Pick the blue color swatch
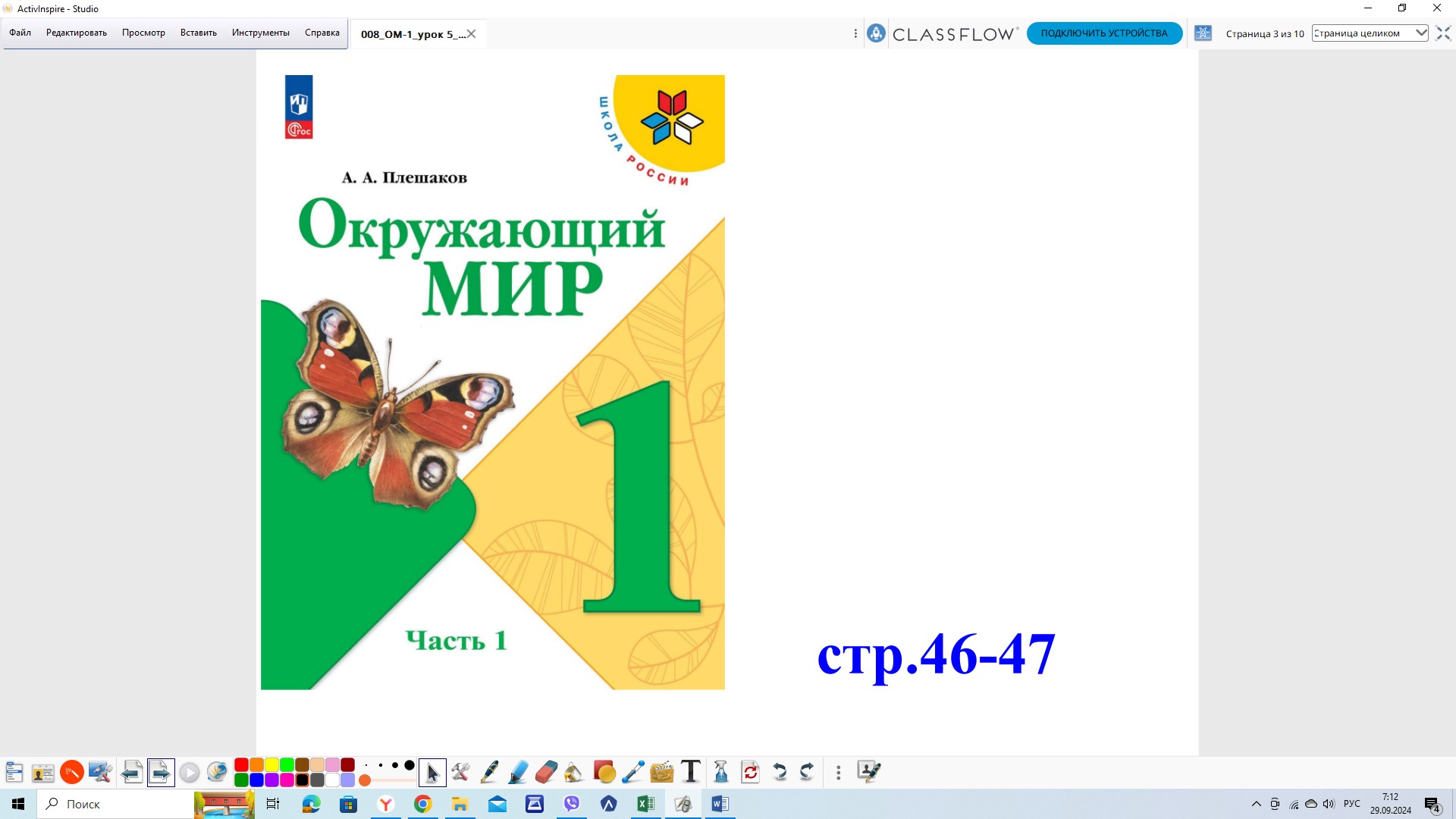Viewport: 1456px width, 819px height. tap(256, 780)
